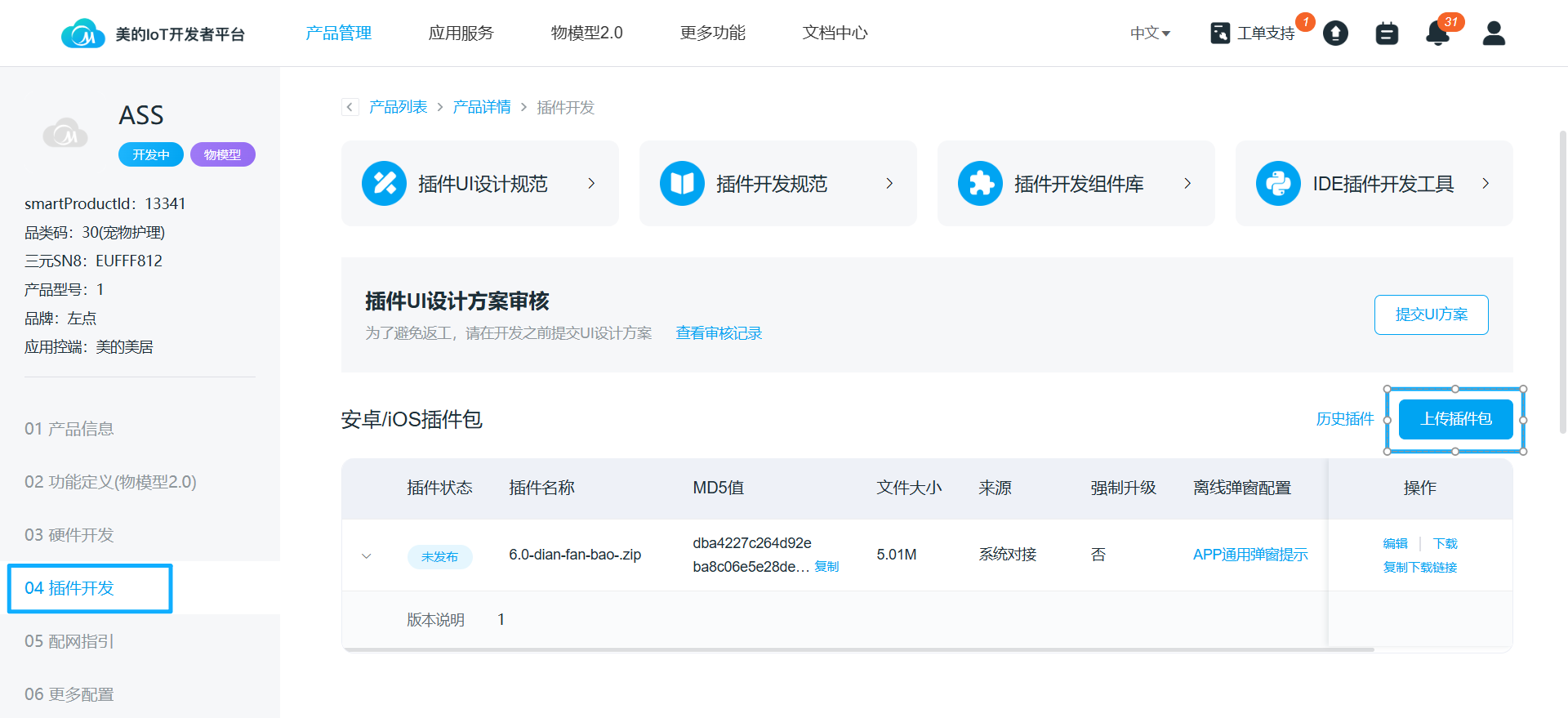
Task: Click the IDE plugin tool Python icon
Action: [x=1278, y=184]
